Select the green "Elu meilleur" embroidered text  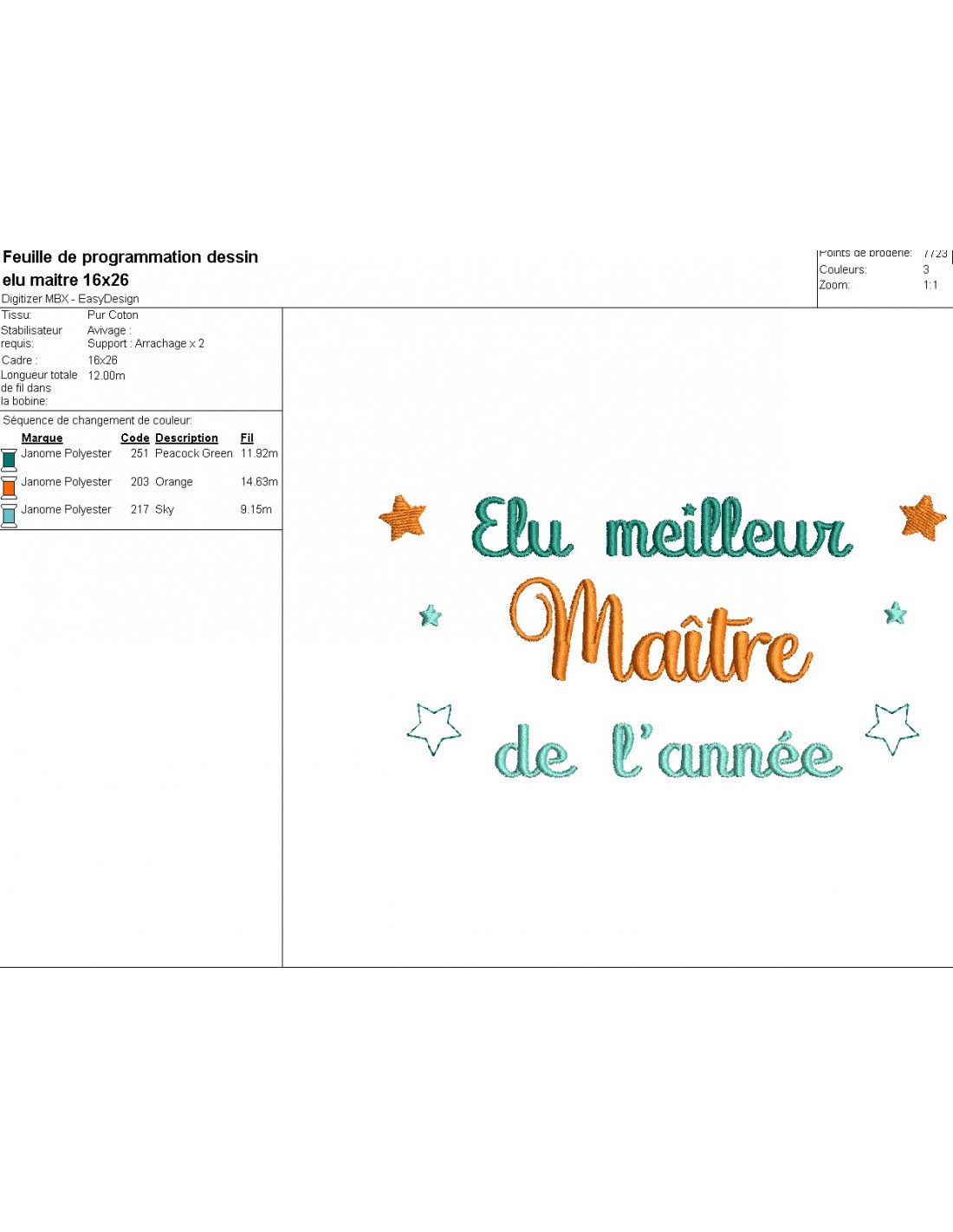point(663,528)
